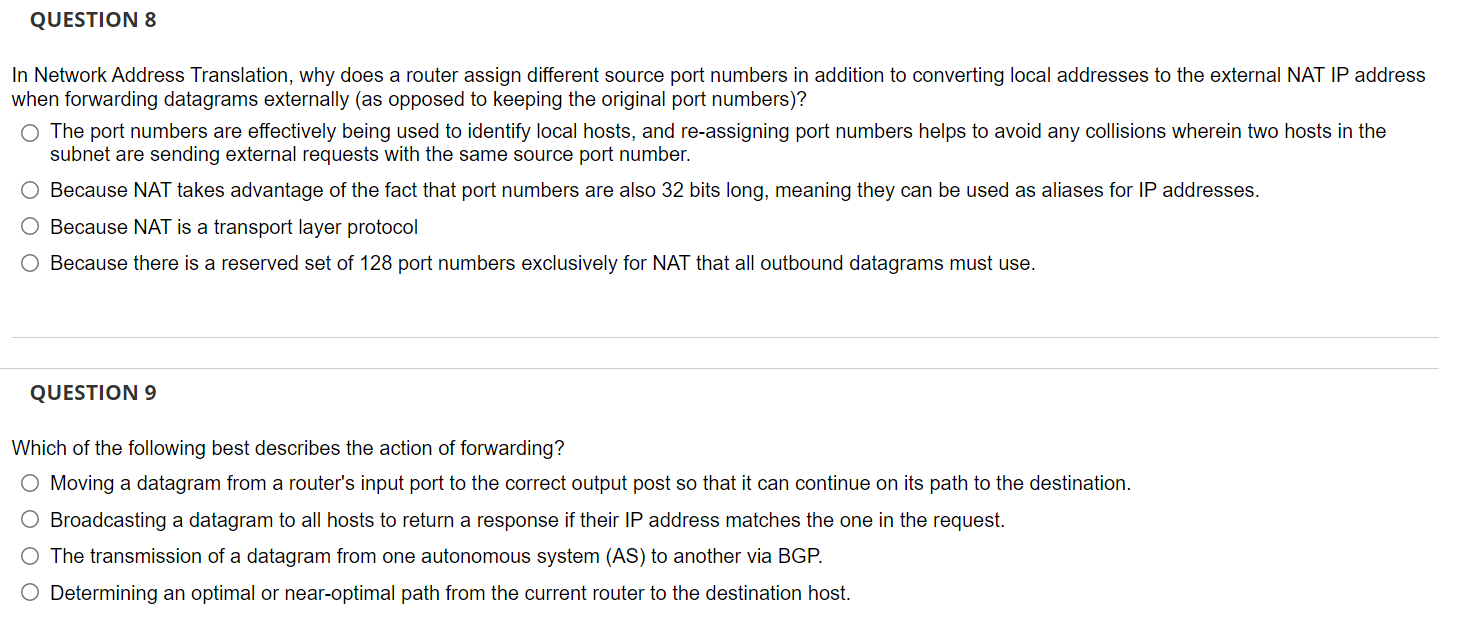This screenshot has height=636, width=1460.
Task: Click the answer text 'Broadcasting a datagram to all hosts'
Action: [528, 521]
